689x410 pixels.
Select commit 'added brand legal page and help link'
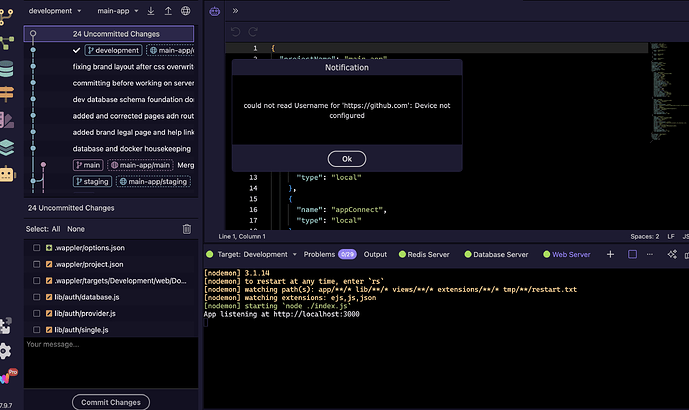133,132
